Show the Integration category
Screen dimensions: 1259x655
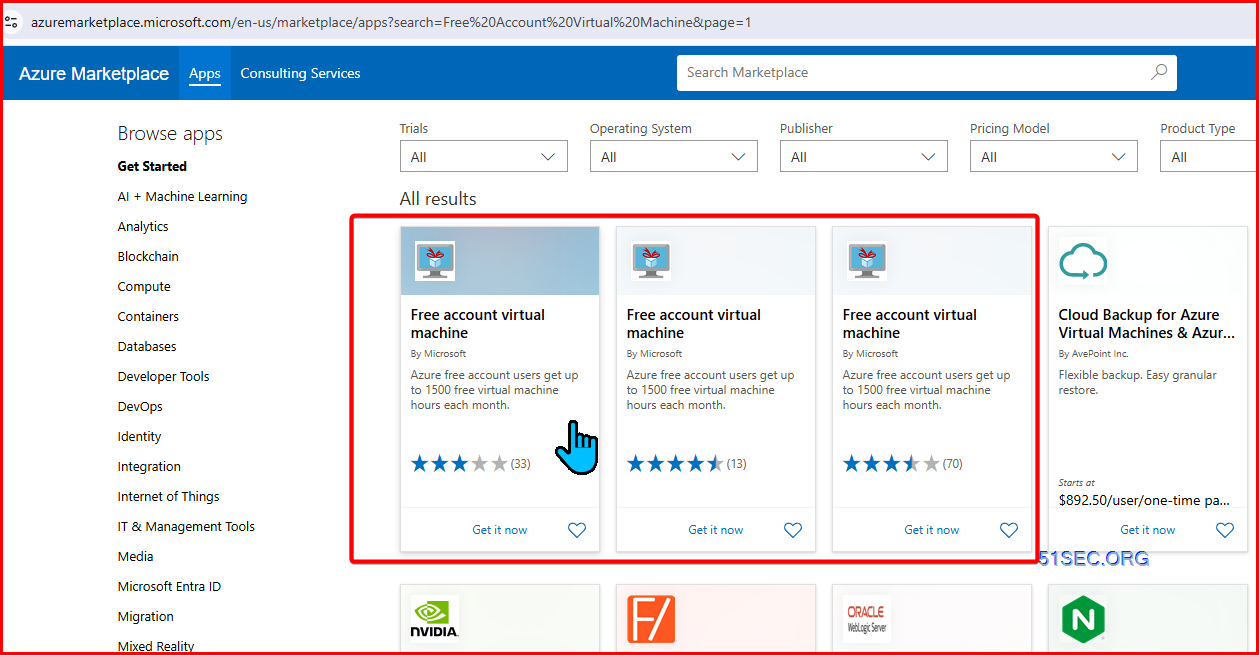149,466
